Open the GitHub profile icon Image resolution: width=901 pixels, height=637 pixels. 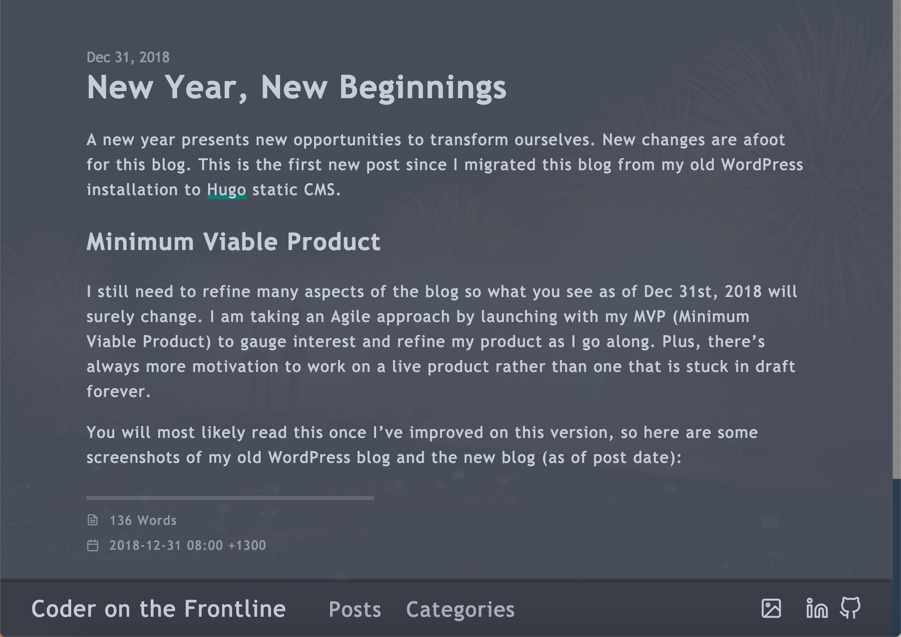850,608
